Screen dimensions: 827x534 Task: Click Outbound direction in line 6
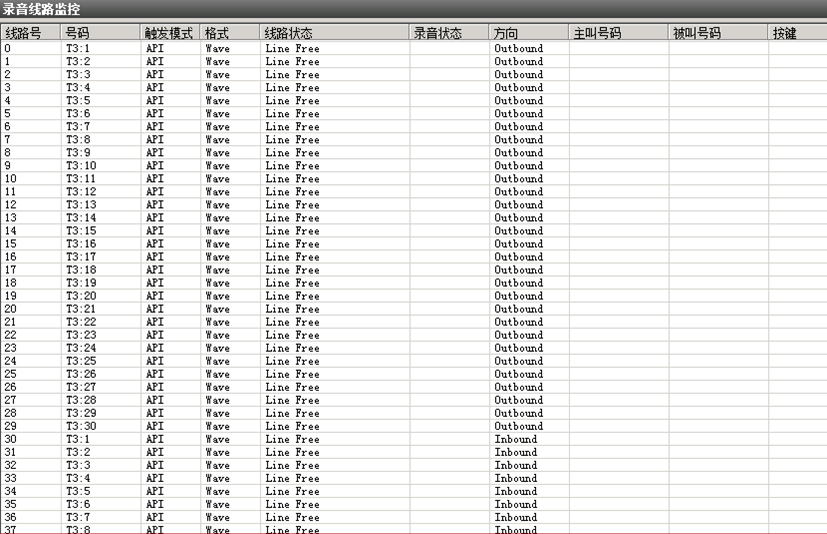(518, 127)
